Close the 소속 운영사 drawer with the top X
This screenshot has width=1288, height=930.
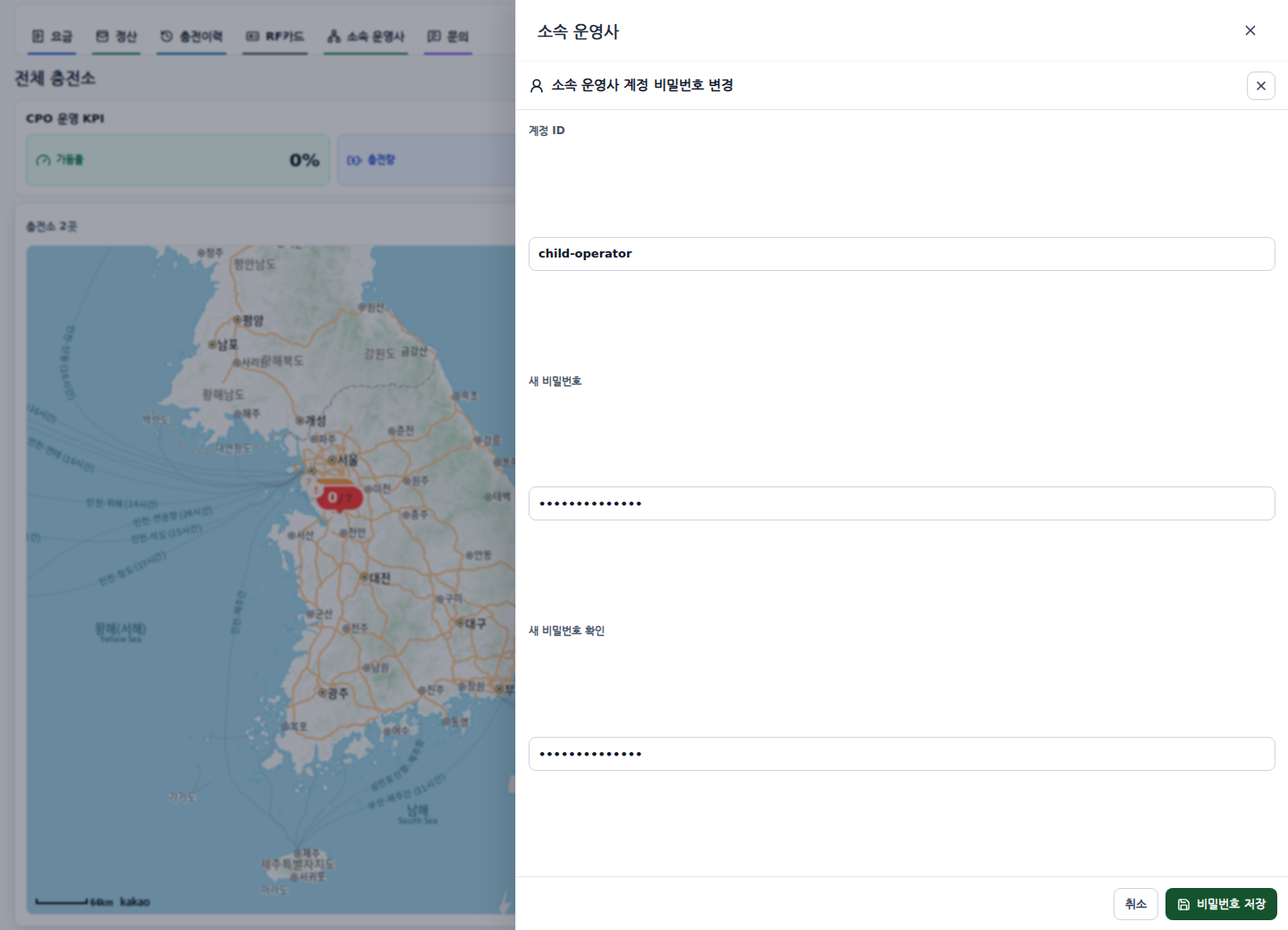pyautogui.click(x=1250, y=30)
